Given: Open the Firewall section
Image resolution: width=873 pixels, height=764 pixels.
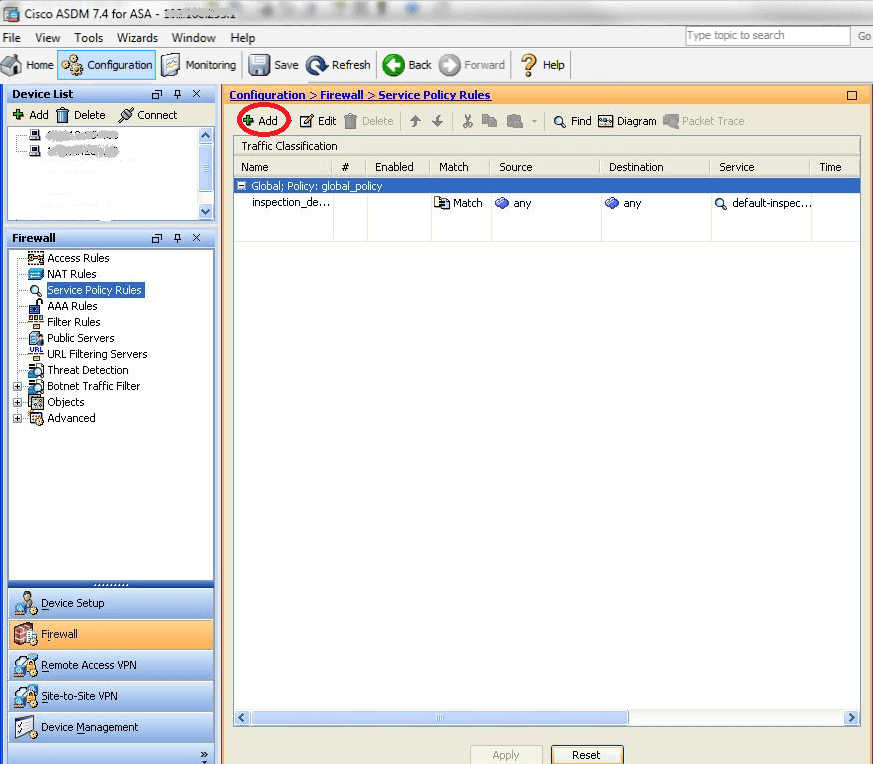Looking at the screenshot, I should point(111,634).
